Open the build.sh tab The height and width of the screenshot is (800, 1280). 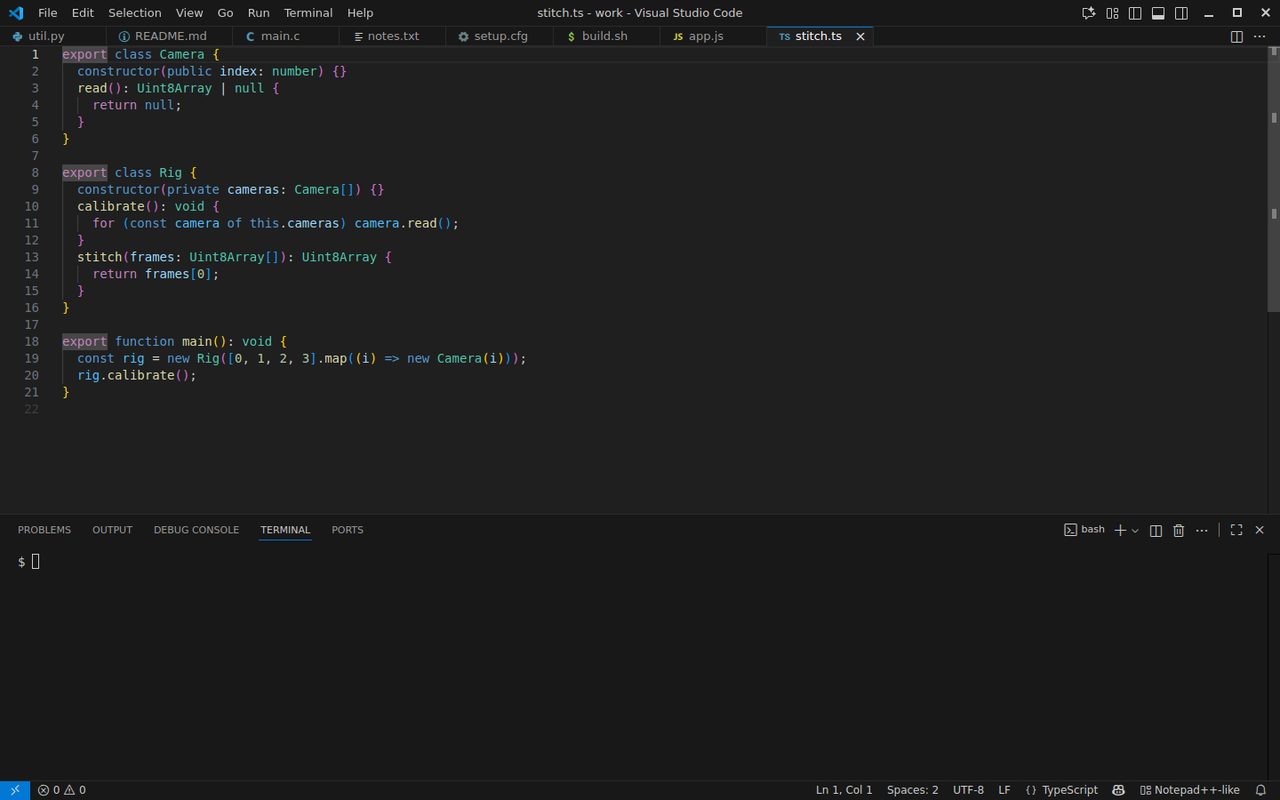[x=606, y=36]
